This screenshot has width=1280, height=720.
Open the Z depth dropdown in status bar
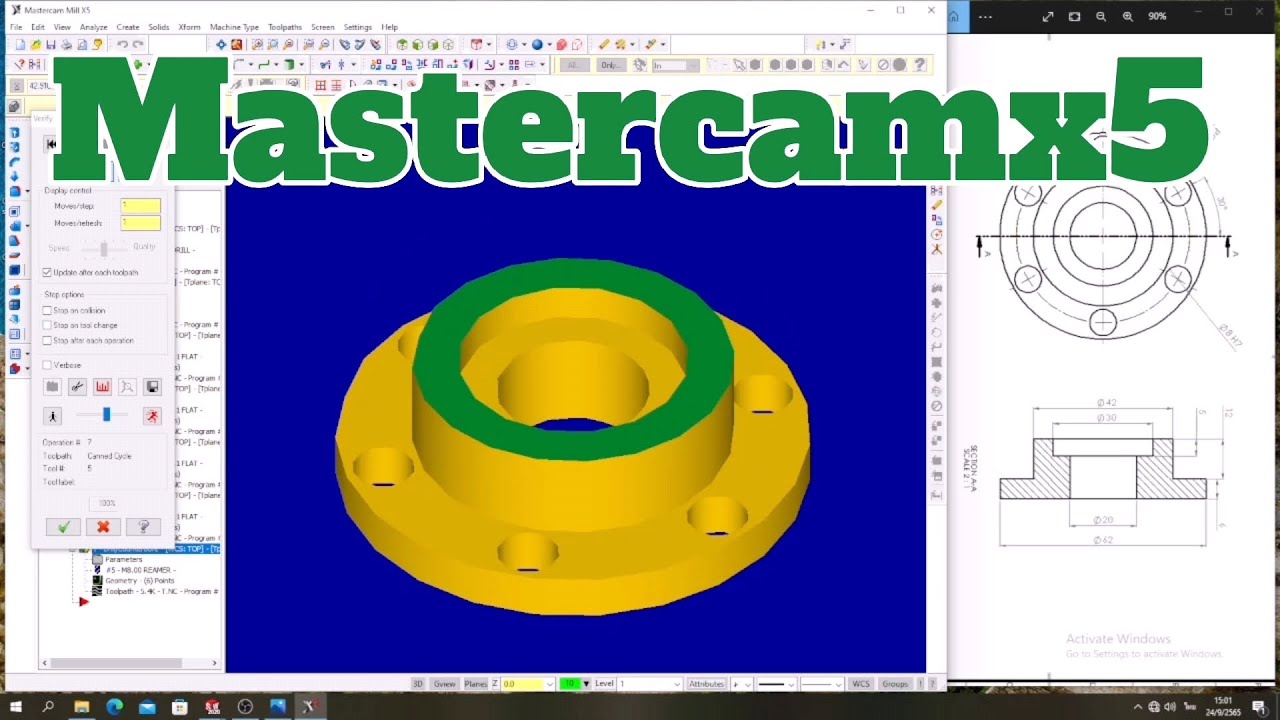pyautogui.click(x=549, y=684)
